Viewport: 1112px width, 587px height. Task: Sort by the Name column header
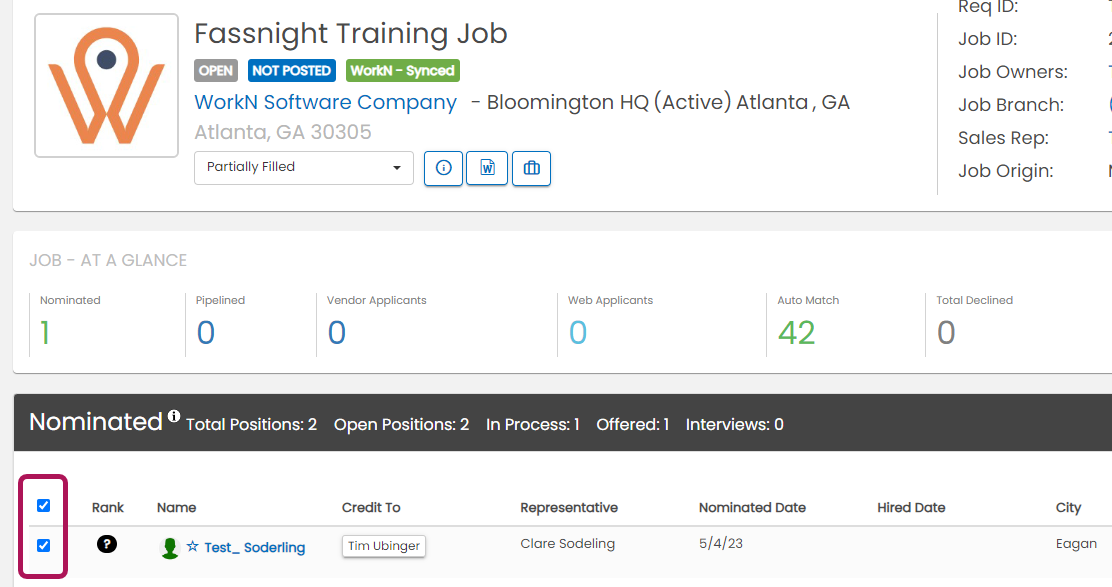(x=177, y=508)
